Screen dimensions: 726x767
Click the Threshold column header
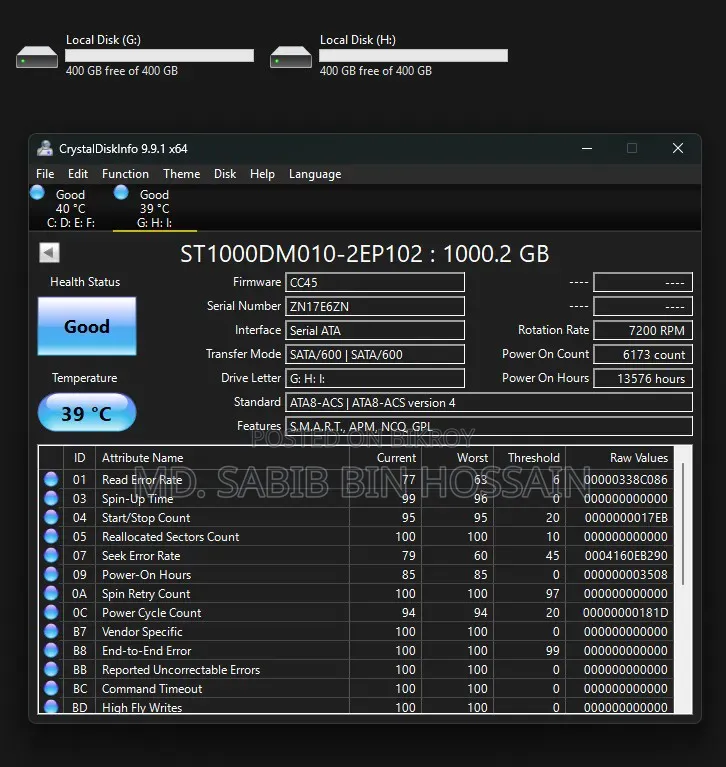click(x=529, y=458)
